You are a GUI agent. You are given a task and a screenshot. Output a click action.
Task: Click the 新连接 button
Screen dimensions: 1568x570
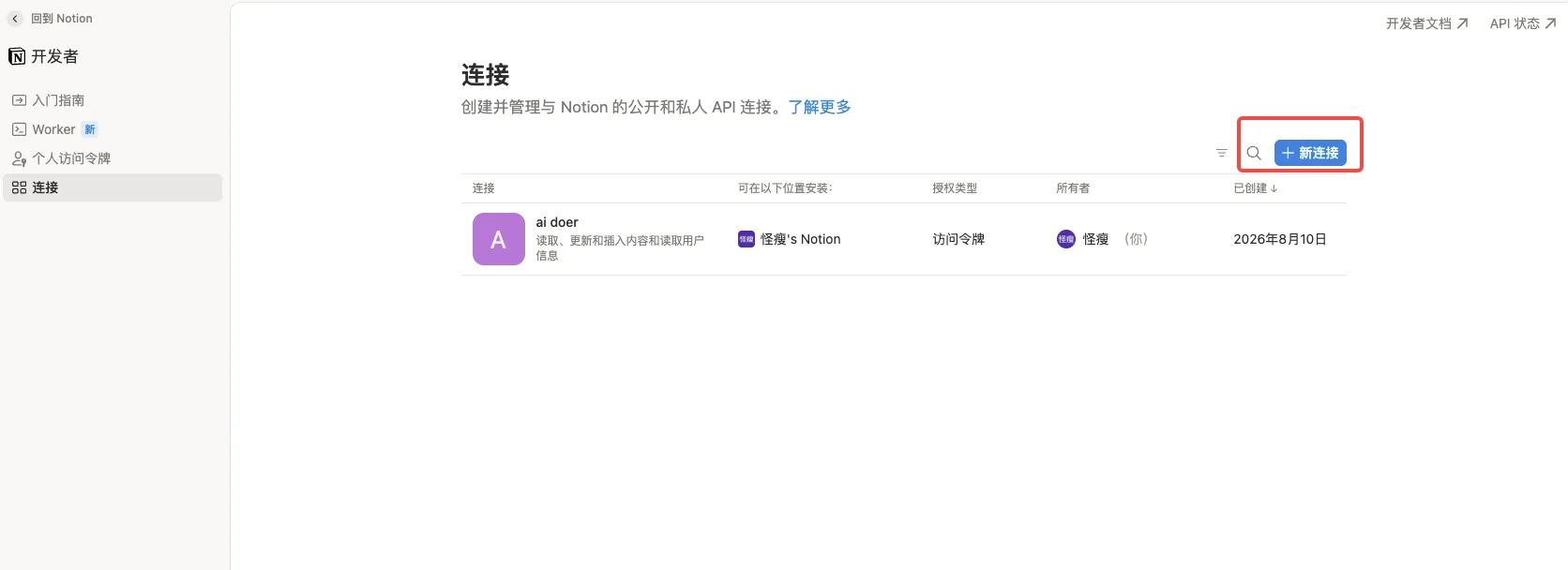click(1310, 153)
